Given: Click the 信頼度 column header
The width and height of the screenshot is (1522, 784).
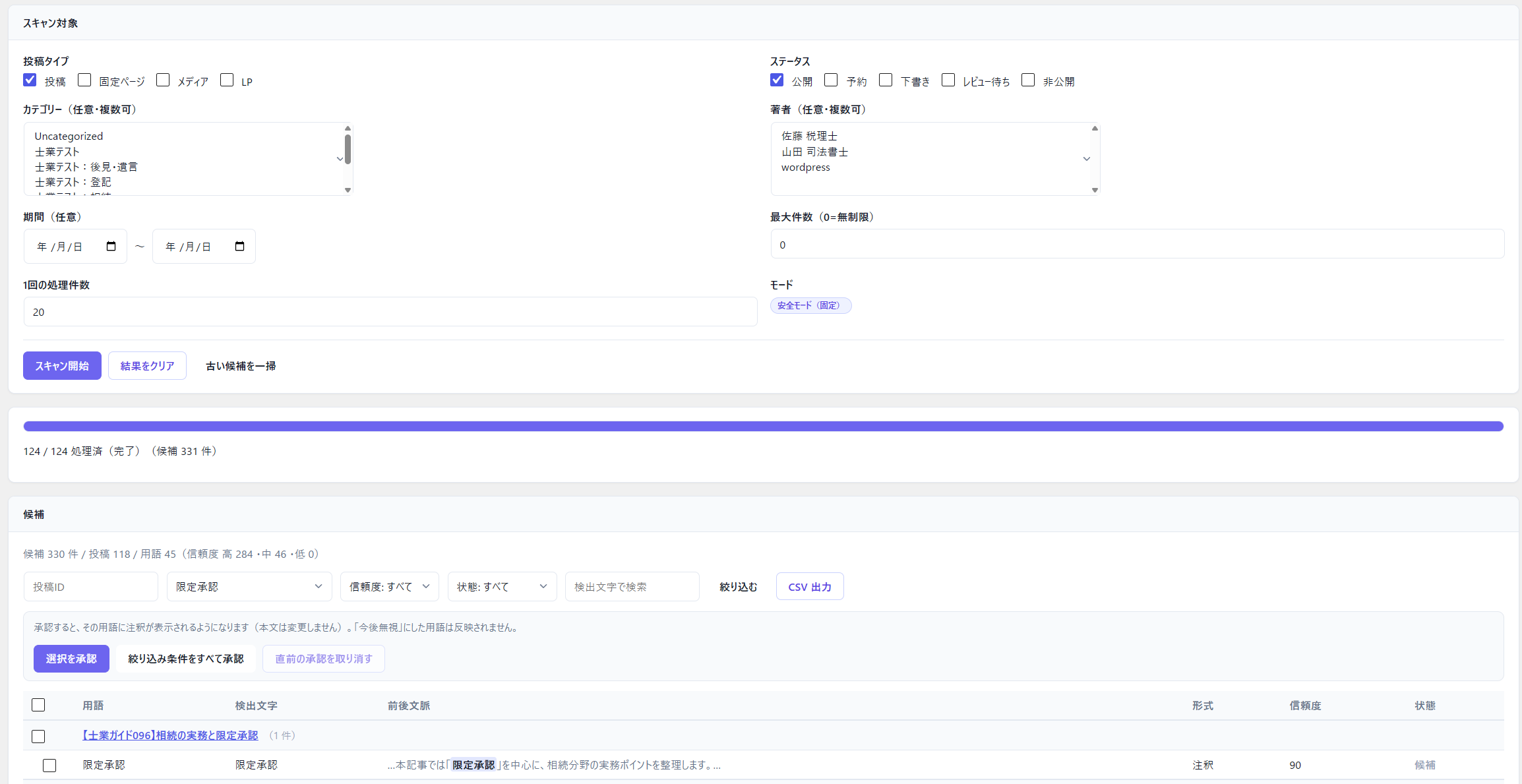Looking at the screenshot, I should pyautogui.click(x=1305, y=706).
